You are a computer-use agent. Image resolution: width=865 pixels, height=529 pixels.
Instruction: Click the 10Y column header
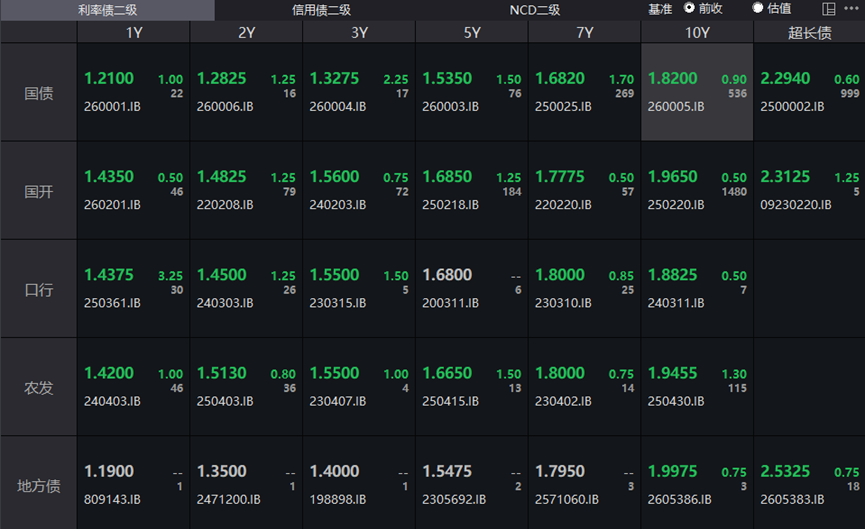(697, 32)
